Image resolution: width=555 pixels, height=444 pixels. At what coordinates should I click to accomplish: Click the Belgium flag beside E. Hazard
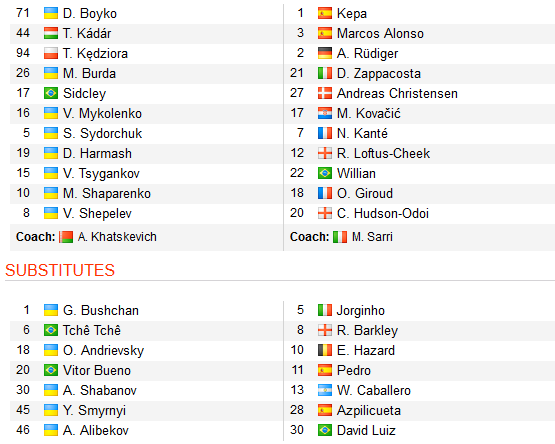click(x=325, y=350)
